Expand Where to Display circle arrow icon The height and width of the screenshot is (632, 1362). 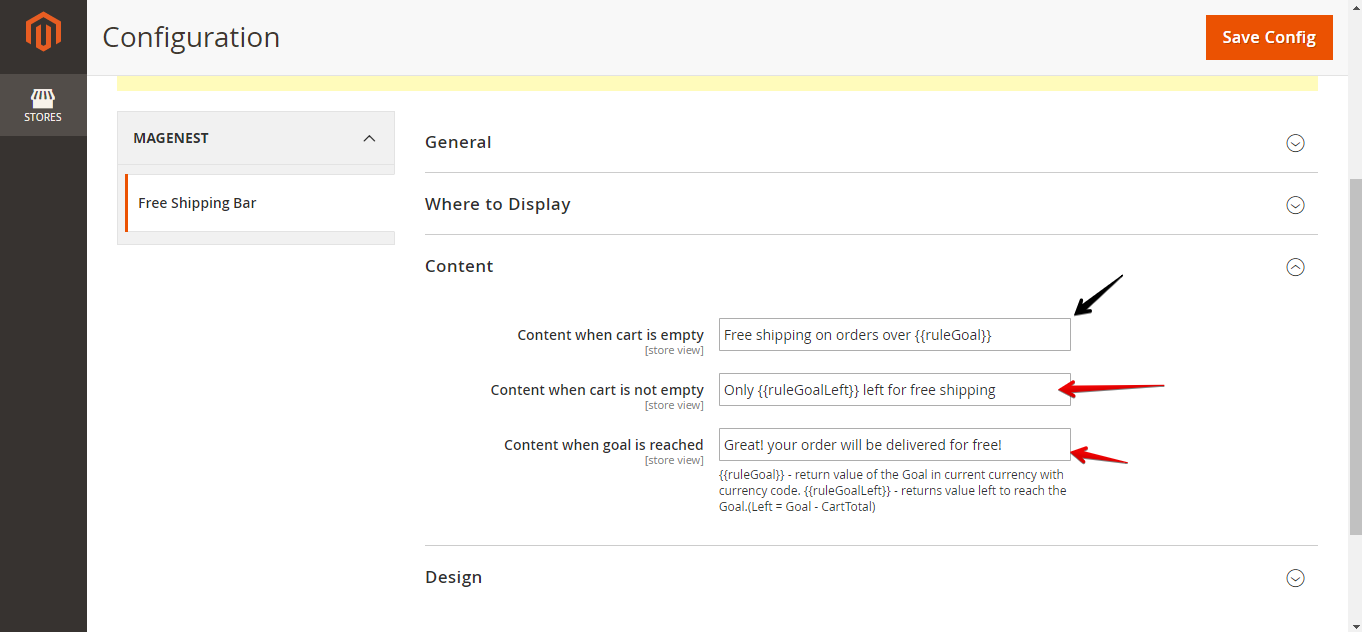[x=1295, y=205]
